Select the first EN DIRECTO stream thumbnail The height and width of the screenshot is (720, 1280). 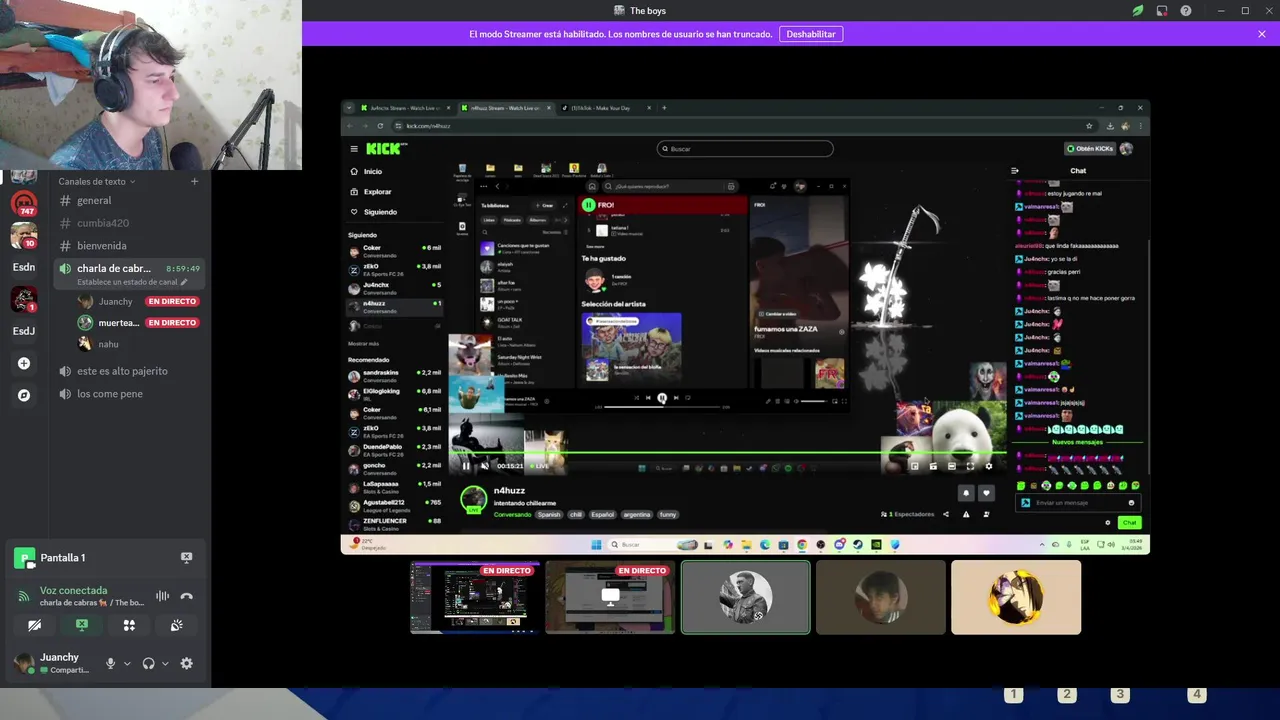(x=475, y=597)
